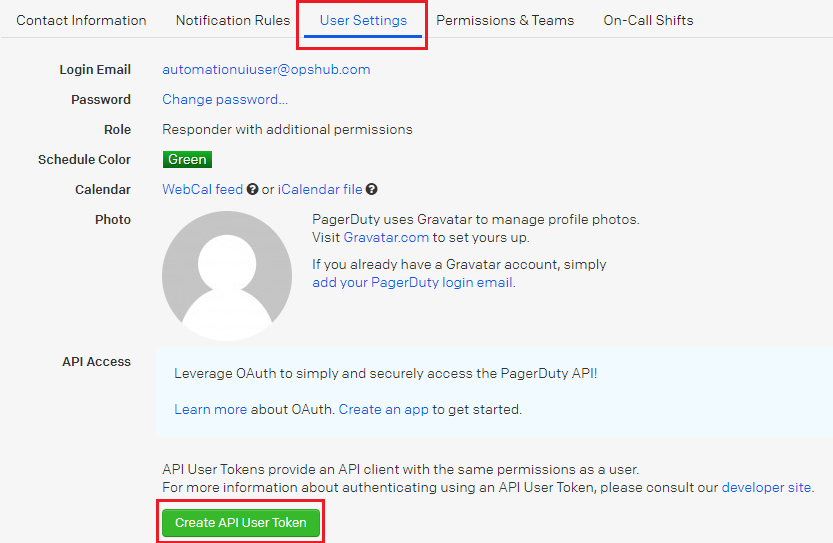Click the default profile photo avatar
The image size is (833, 543).
click(x=227, y=276)
